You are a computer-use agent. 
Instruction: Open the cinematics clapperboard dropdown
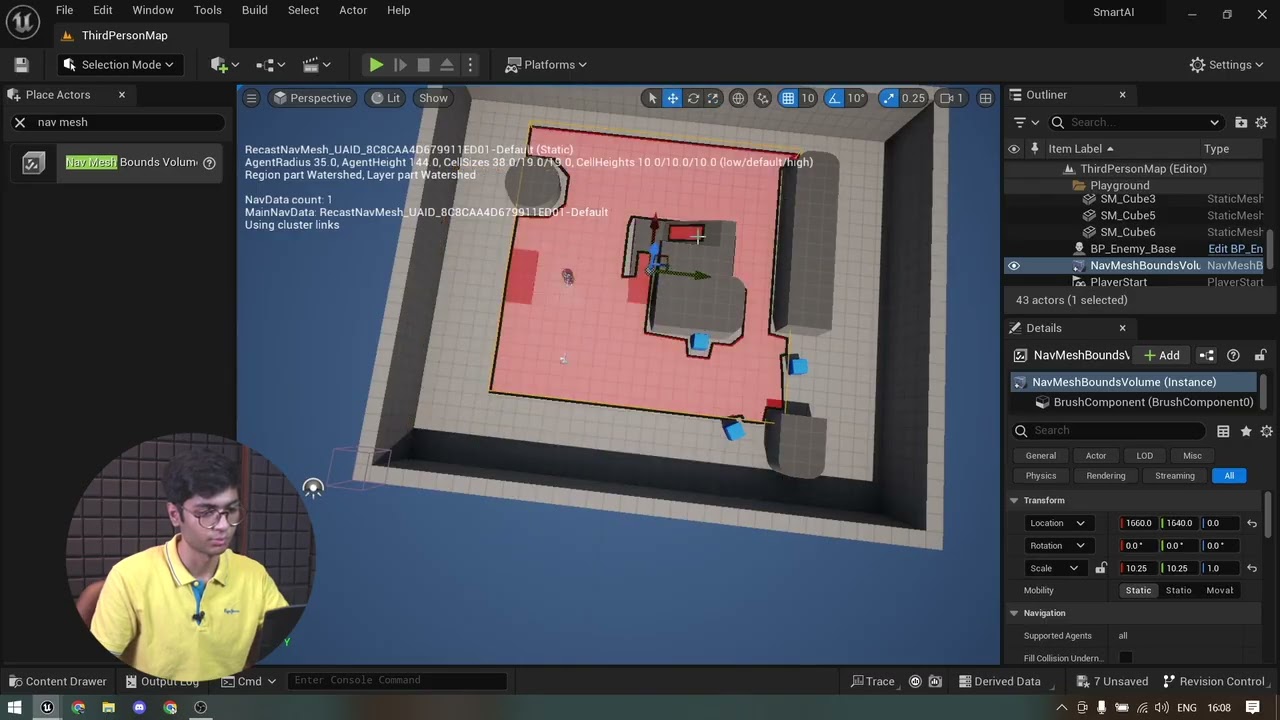coord(316,65)
